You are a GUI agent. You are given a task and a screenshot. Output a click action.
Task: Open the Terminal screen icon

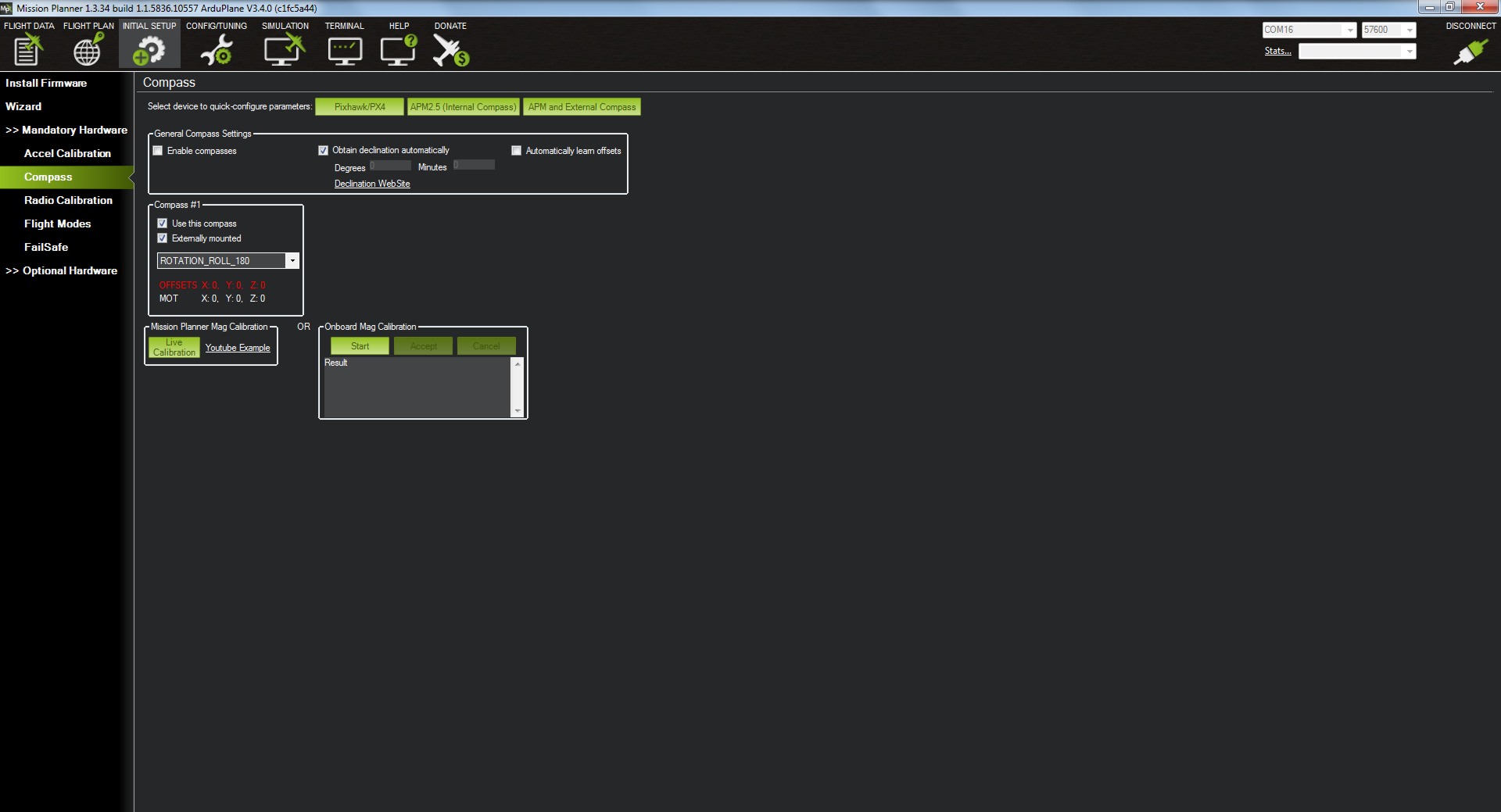pyautogui.click(x=344, y=50)
